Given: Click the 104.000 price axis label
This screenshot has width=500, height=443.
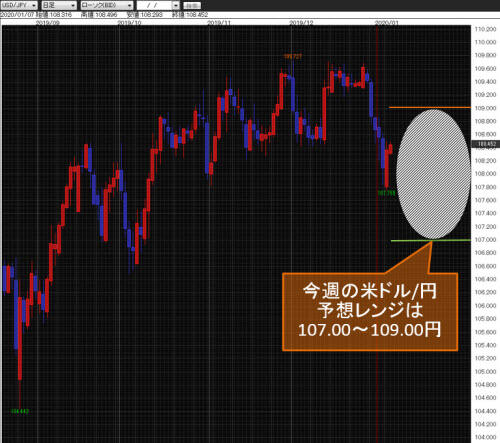Looking at the screenshot, I should 485,437.
